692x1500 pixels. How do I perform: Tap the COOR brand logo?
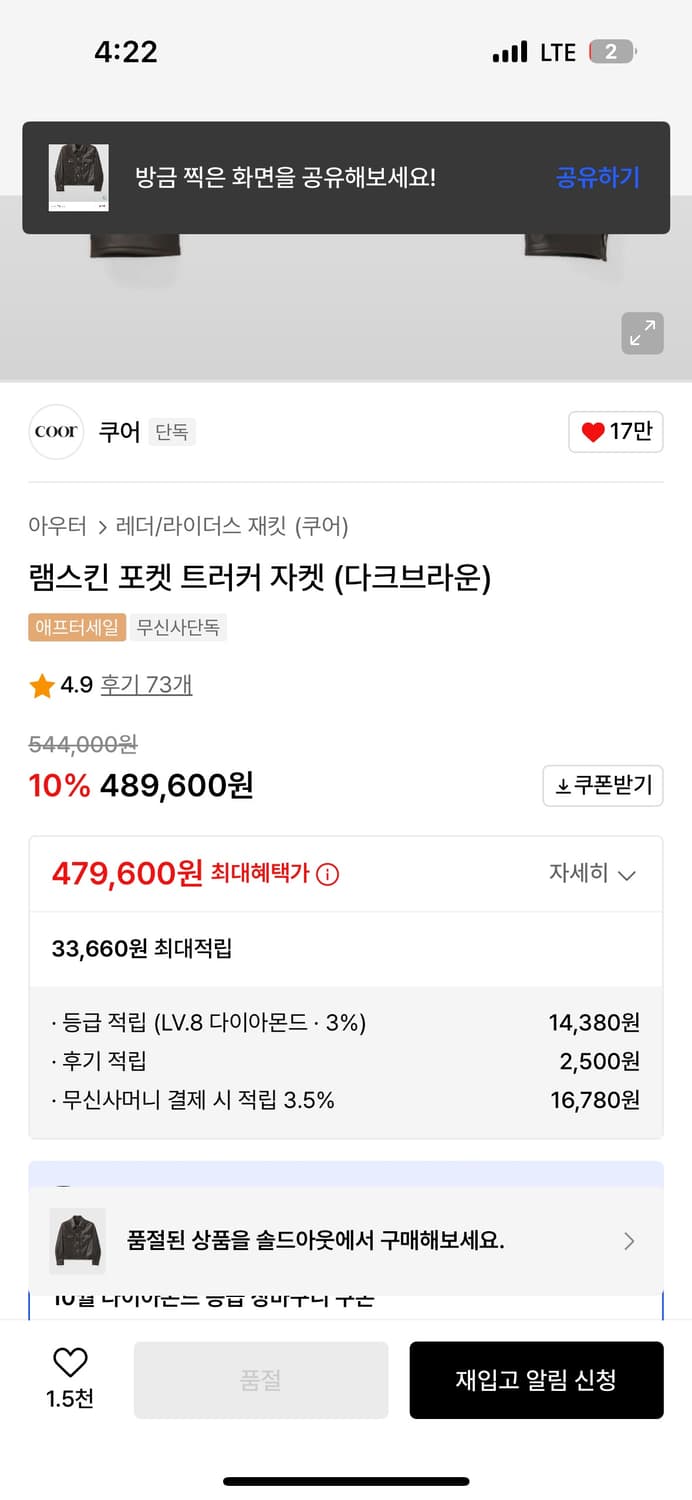56,432
